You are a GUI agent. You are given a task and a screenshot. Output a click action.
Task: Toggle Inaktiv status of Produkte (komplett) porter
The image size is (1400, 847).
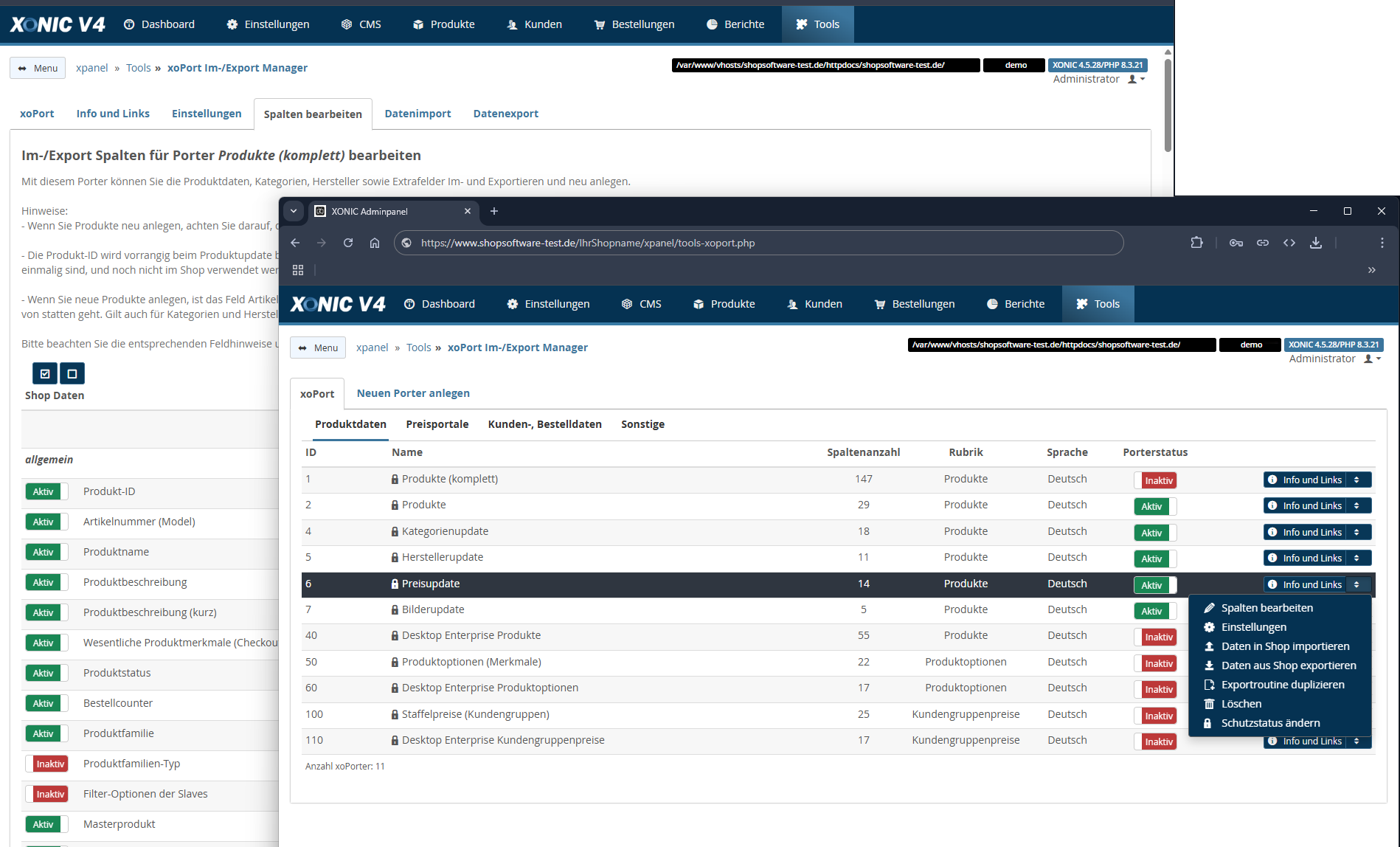pyautogui.click(x=1155, y=480)
